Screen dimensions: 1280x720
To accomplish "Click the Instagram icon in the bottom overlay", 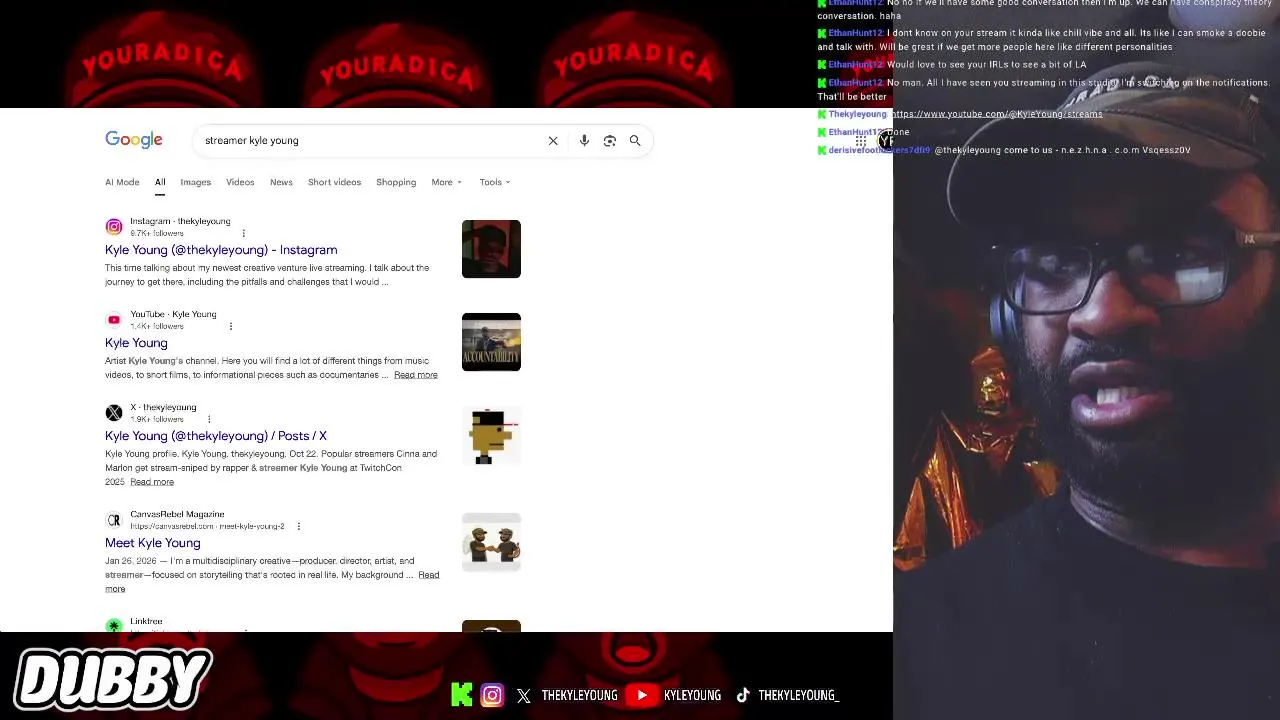I will coord(492,695).
